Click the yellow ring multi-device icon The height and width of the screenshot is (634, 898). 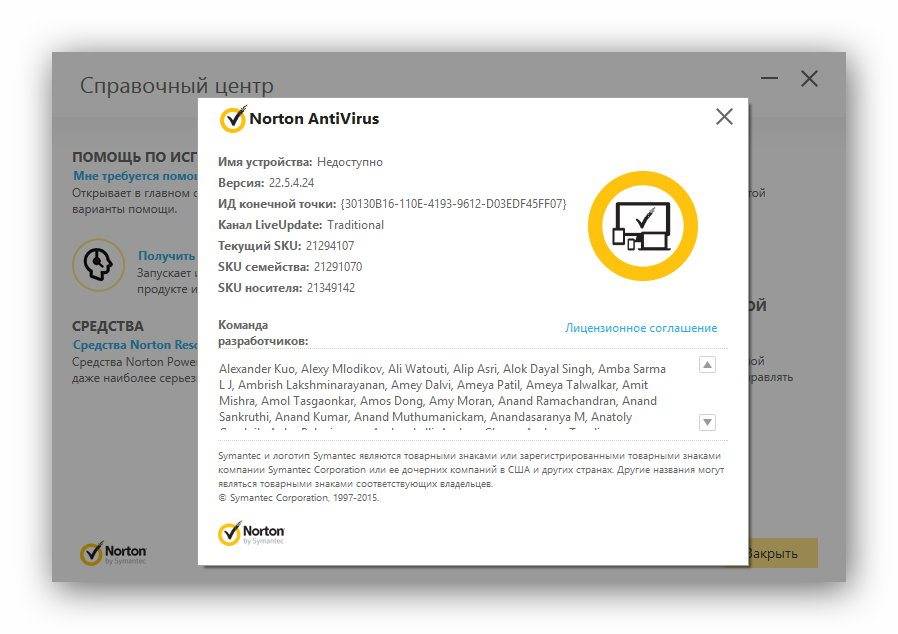click(643, 226)
